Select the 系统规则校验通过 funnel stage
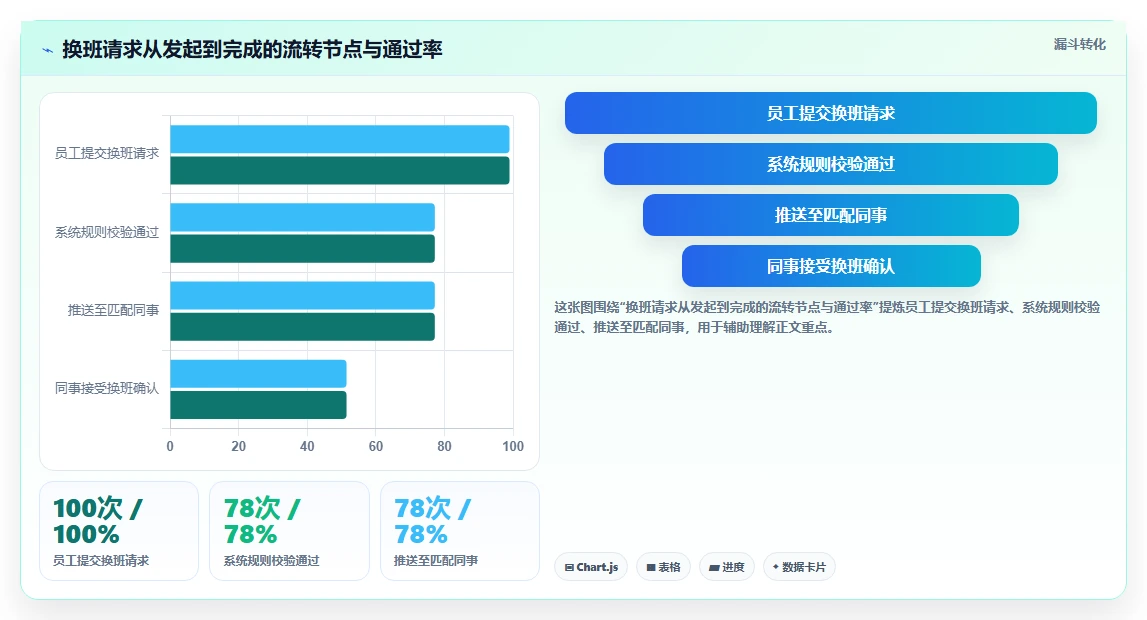This screenshot has width=1147, height=620. click(831, 165)
